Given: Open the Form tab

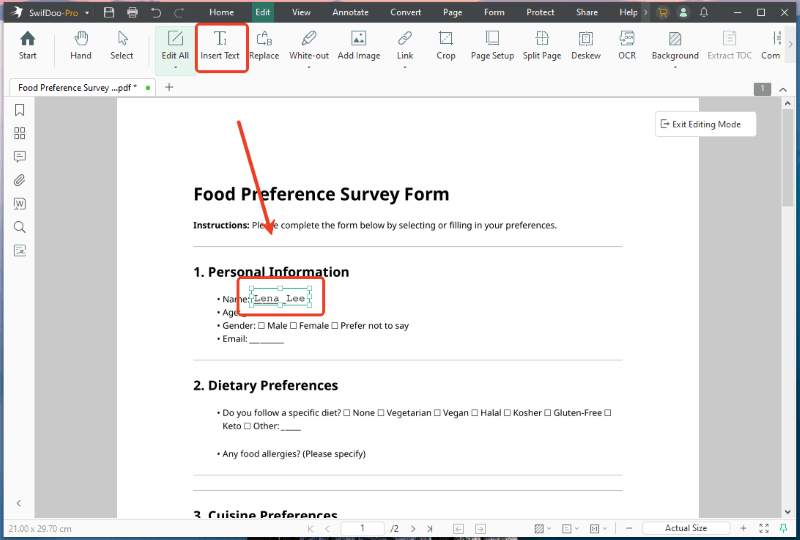Looking at the screenshot, I should [494, 12].
